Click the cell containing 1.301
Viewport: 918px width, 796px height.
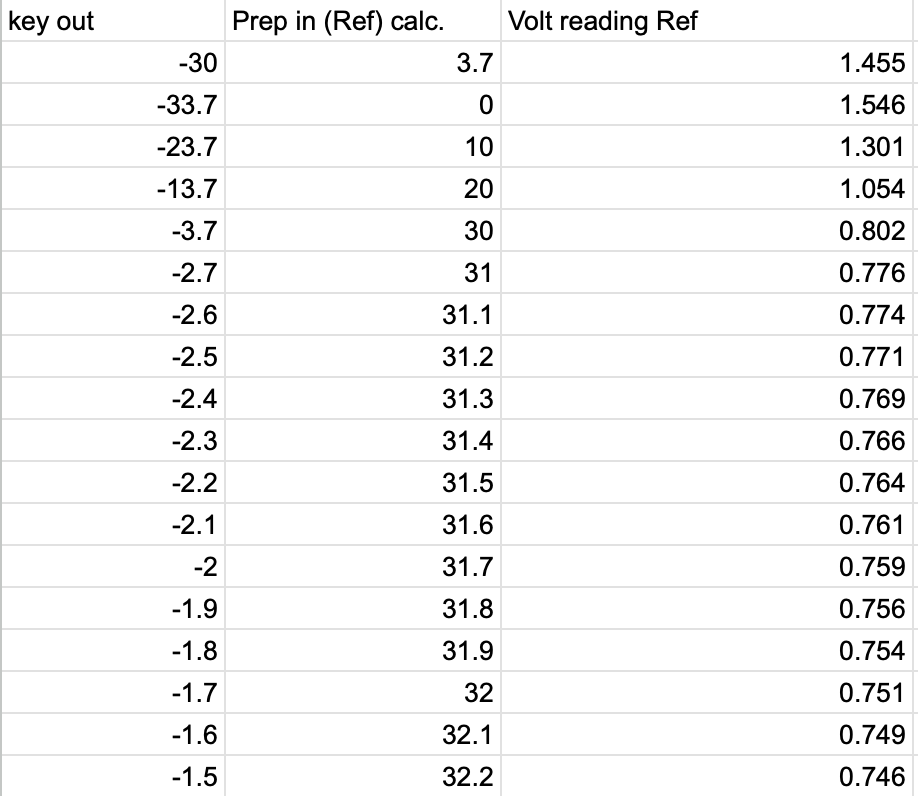click(708, 148)
